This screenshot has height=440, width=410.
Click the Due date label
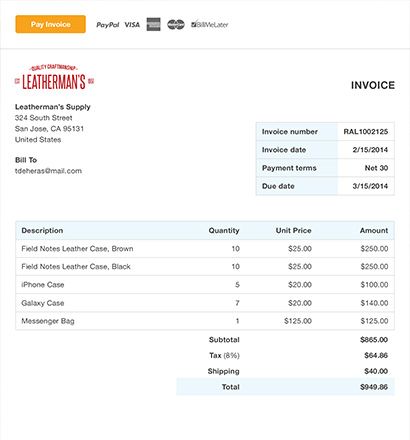pos(278,186)
